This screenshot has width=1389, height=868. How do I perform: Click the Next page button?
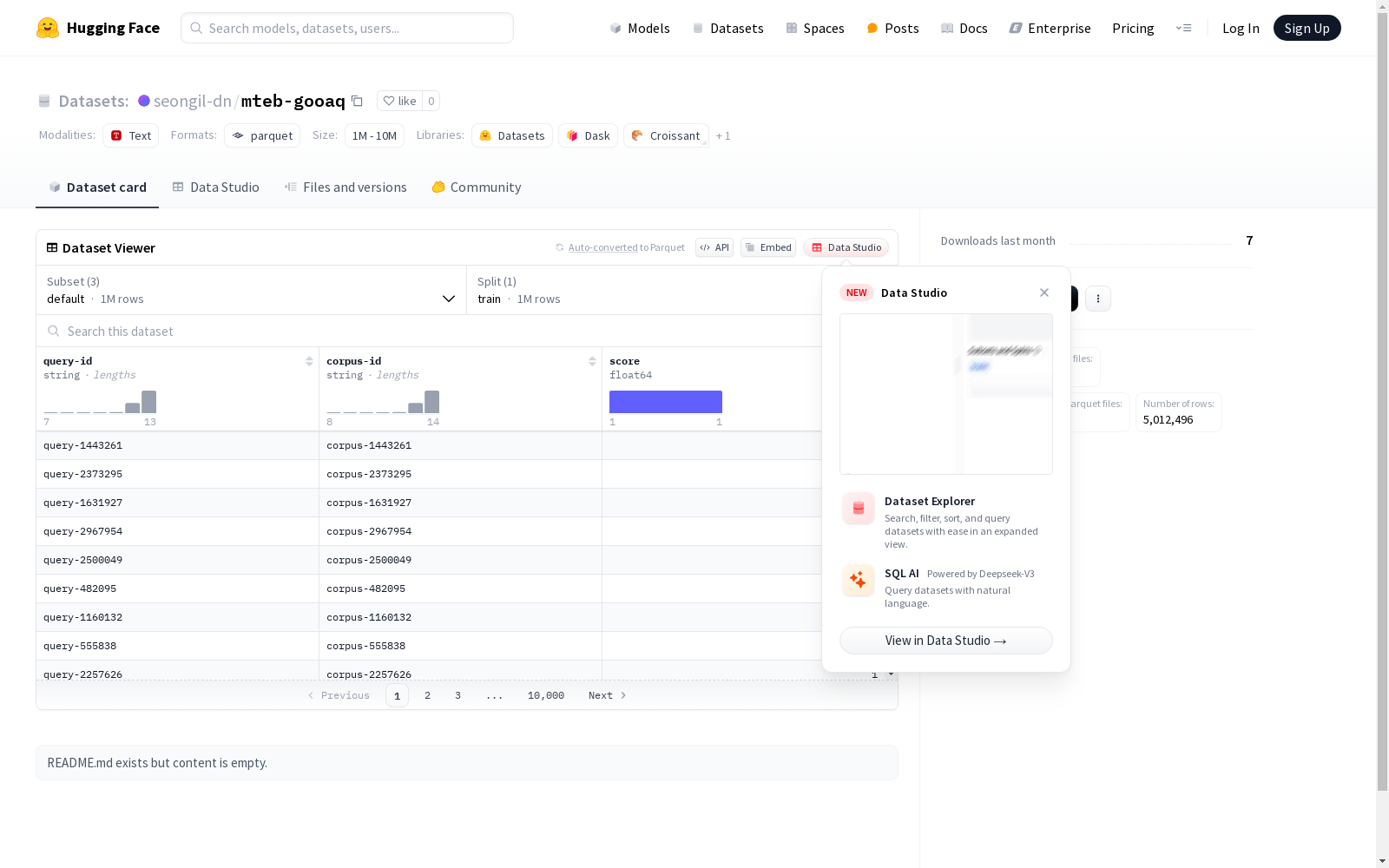[608, 695]
